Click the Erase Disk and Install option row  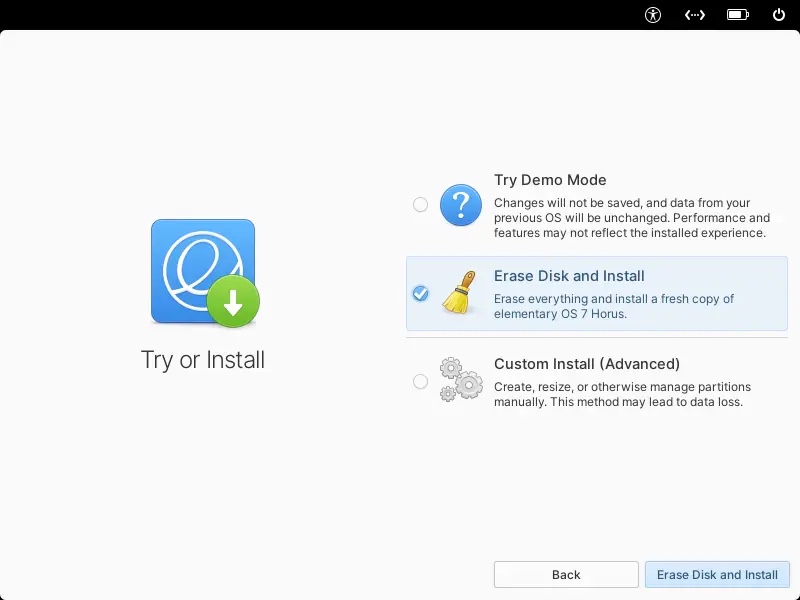(x=595, y=294)
